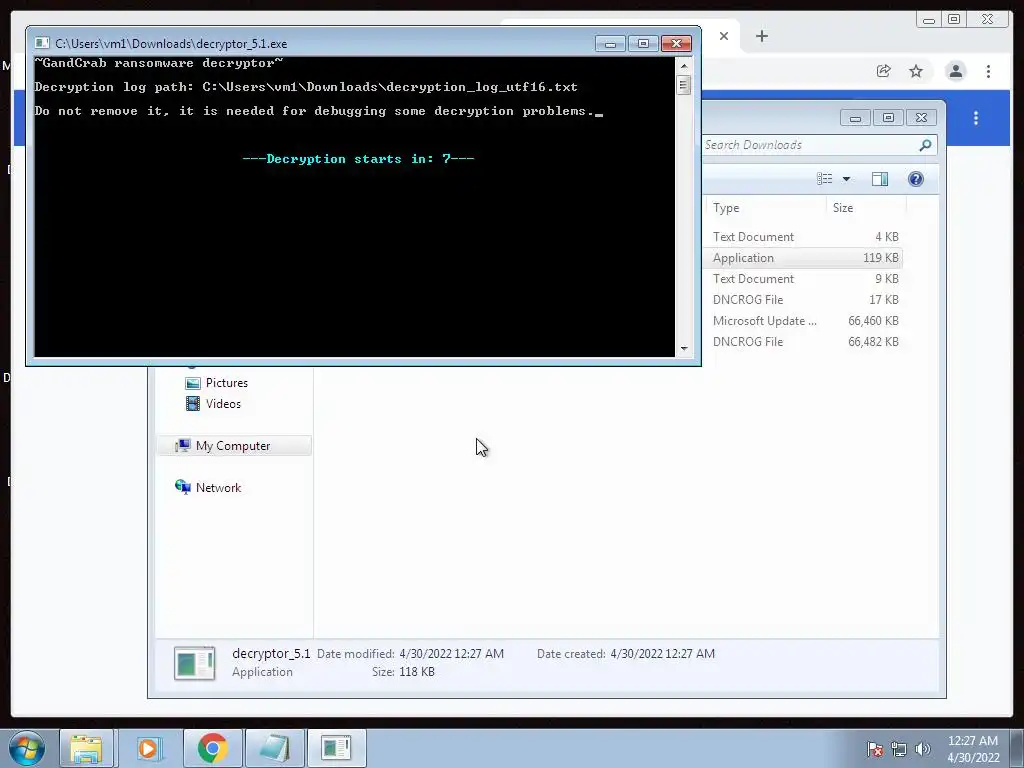
Task: Maximize the Downloads Explorer window
Action: coord(888,118)
